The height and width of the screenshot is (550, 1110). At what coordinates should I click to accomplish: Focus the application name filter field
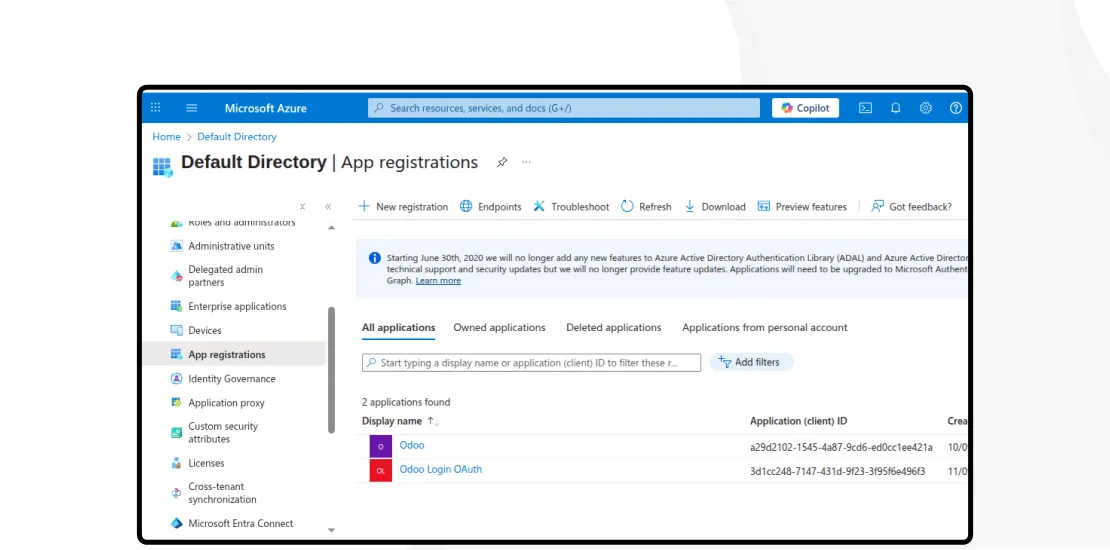[x=531, y=363]
